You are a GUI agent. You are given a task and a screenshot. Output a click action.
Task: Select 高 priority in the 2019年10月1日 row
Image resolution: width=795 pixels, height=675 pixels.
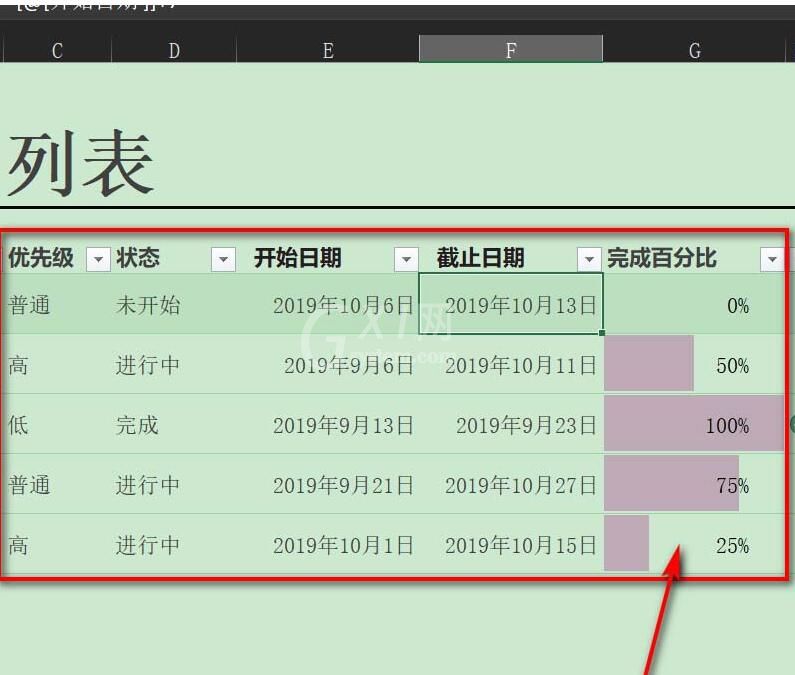click(x=57, y=544)
